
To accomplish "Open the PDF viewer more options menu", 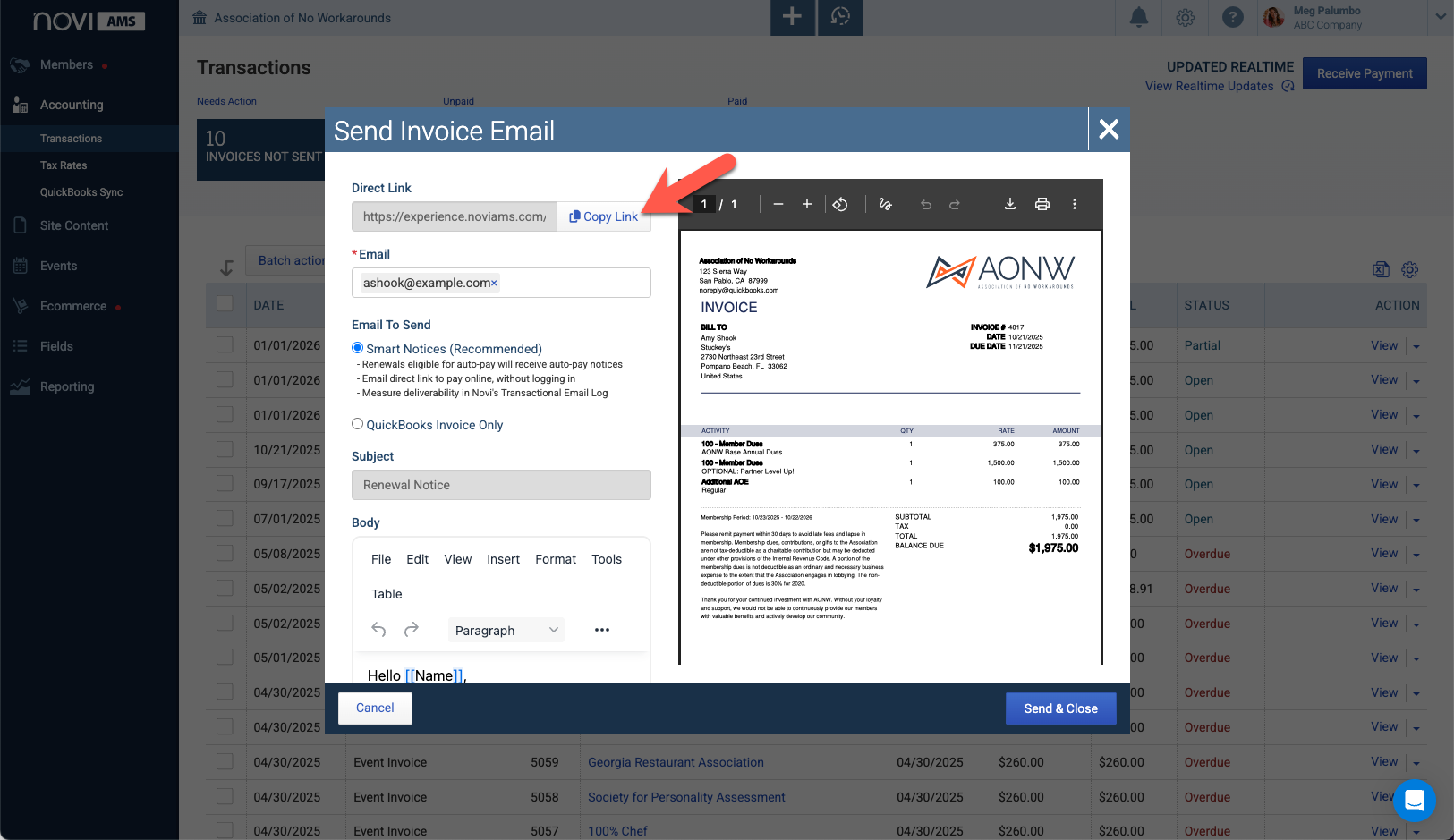I will point(1075,204).
